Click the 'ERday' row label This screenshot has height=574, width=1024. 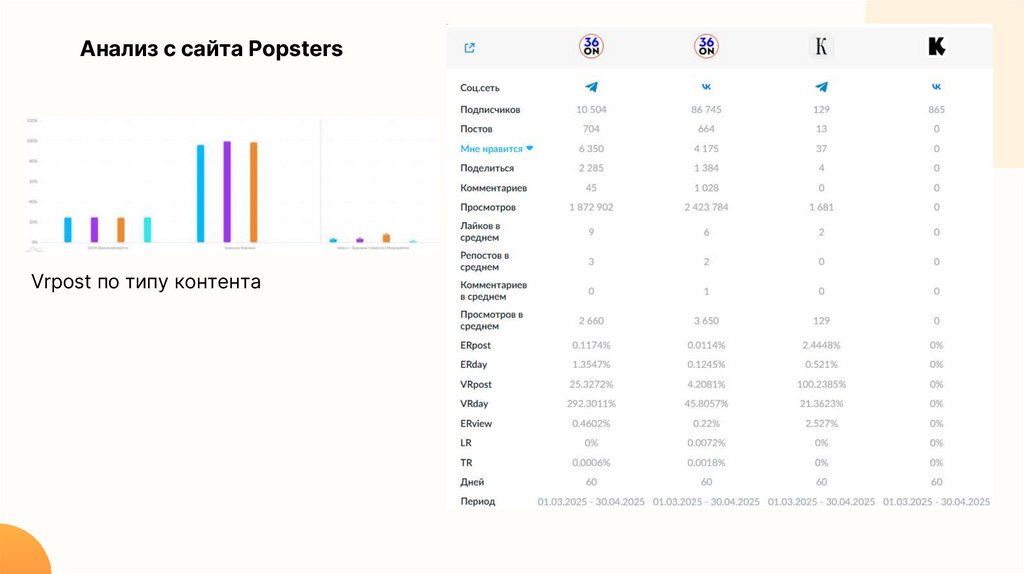[x=473, y=365]
